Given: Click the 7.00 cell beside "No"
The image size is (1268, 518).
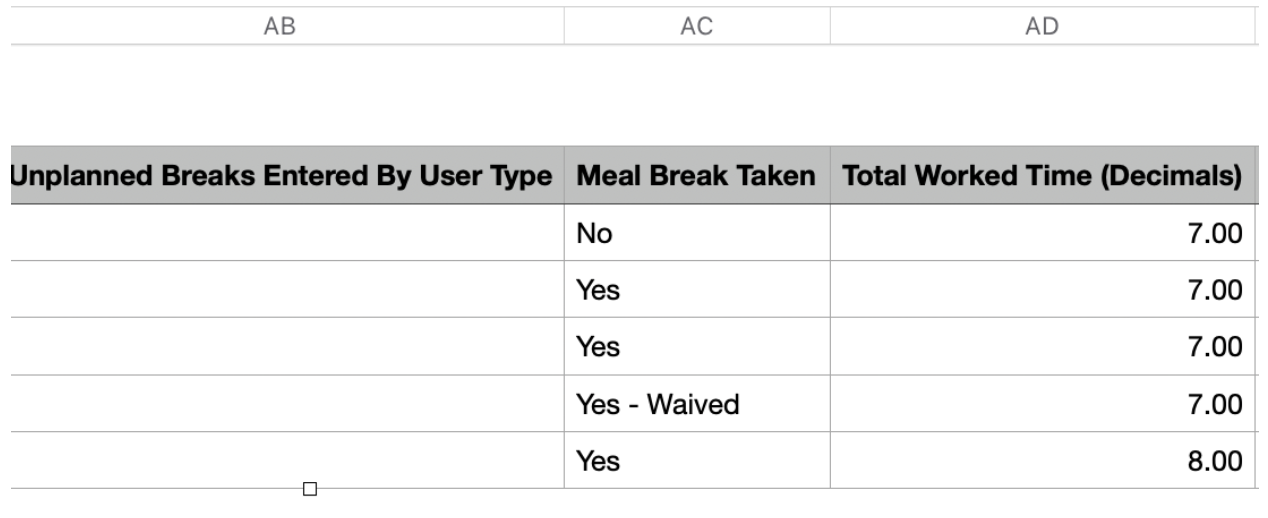Looking at the screenshot, I should pos(1042,234).
